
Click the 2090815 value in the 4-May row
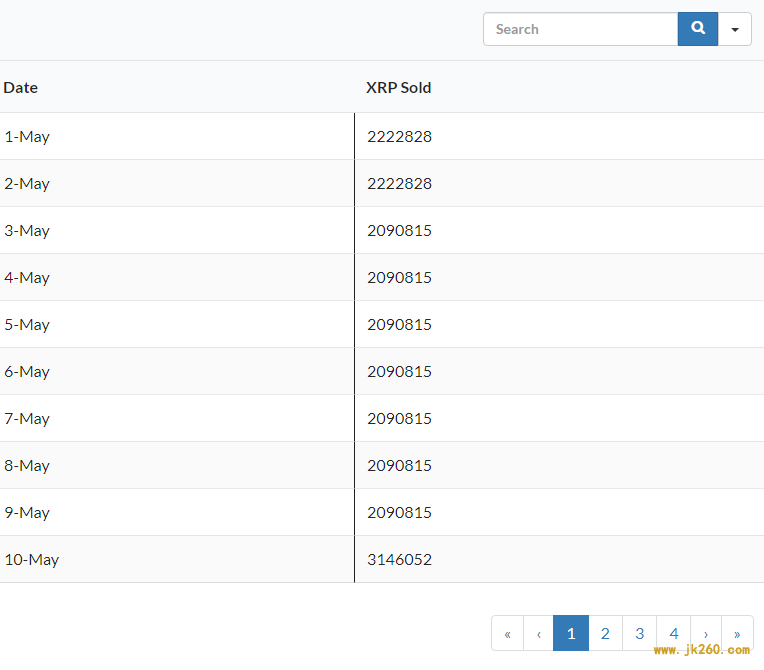click(x=400, y=278)
